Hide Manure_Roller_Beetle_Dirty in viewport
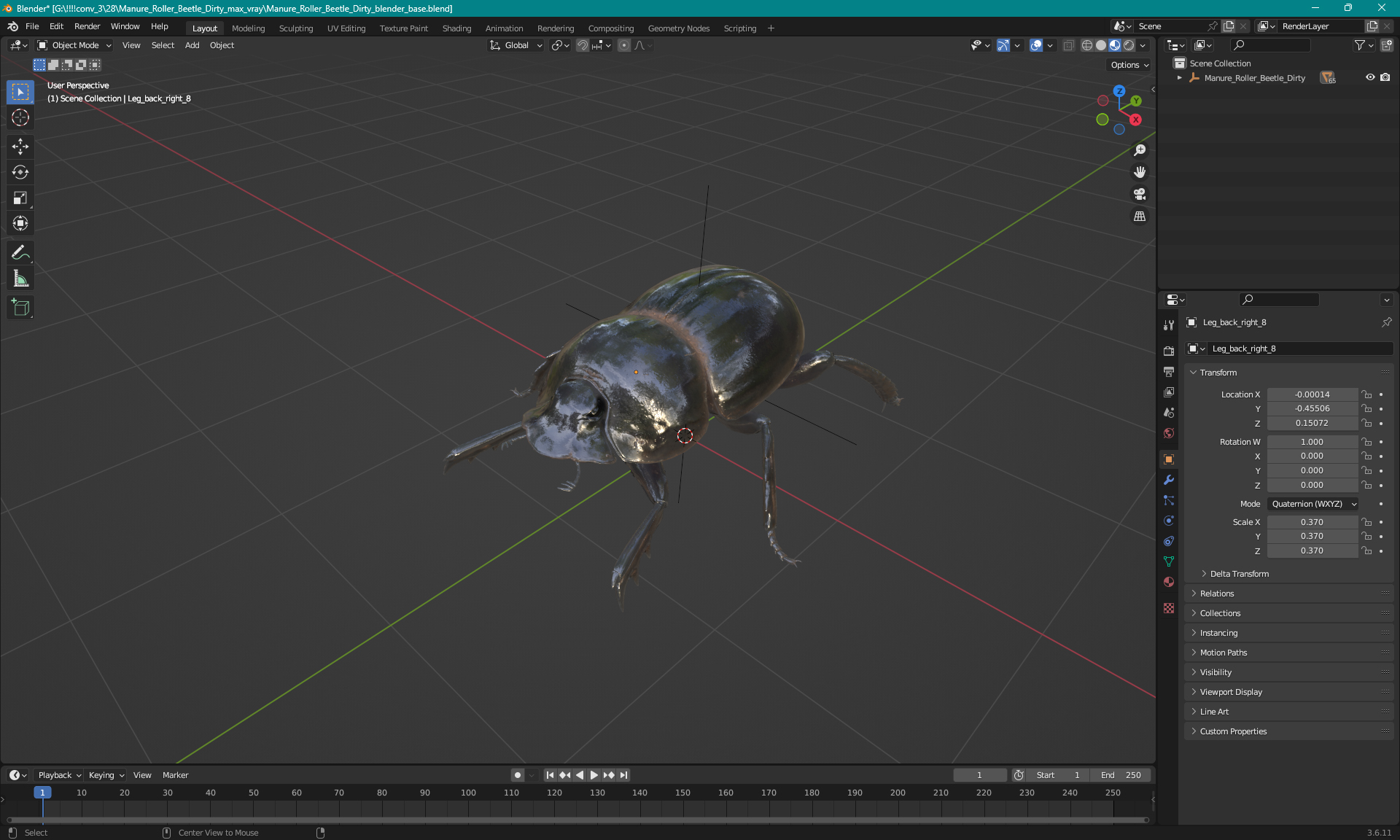Screen dimensions: 1400x840 pos(1370,77)
